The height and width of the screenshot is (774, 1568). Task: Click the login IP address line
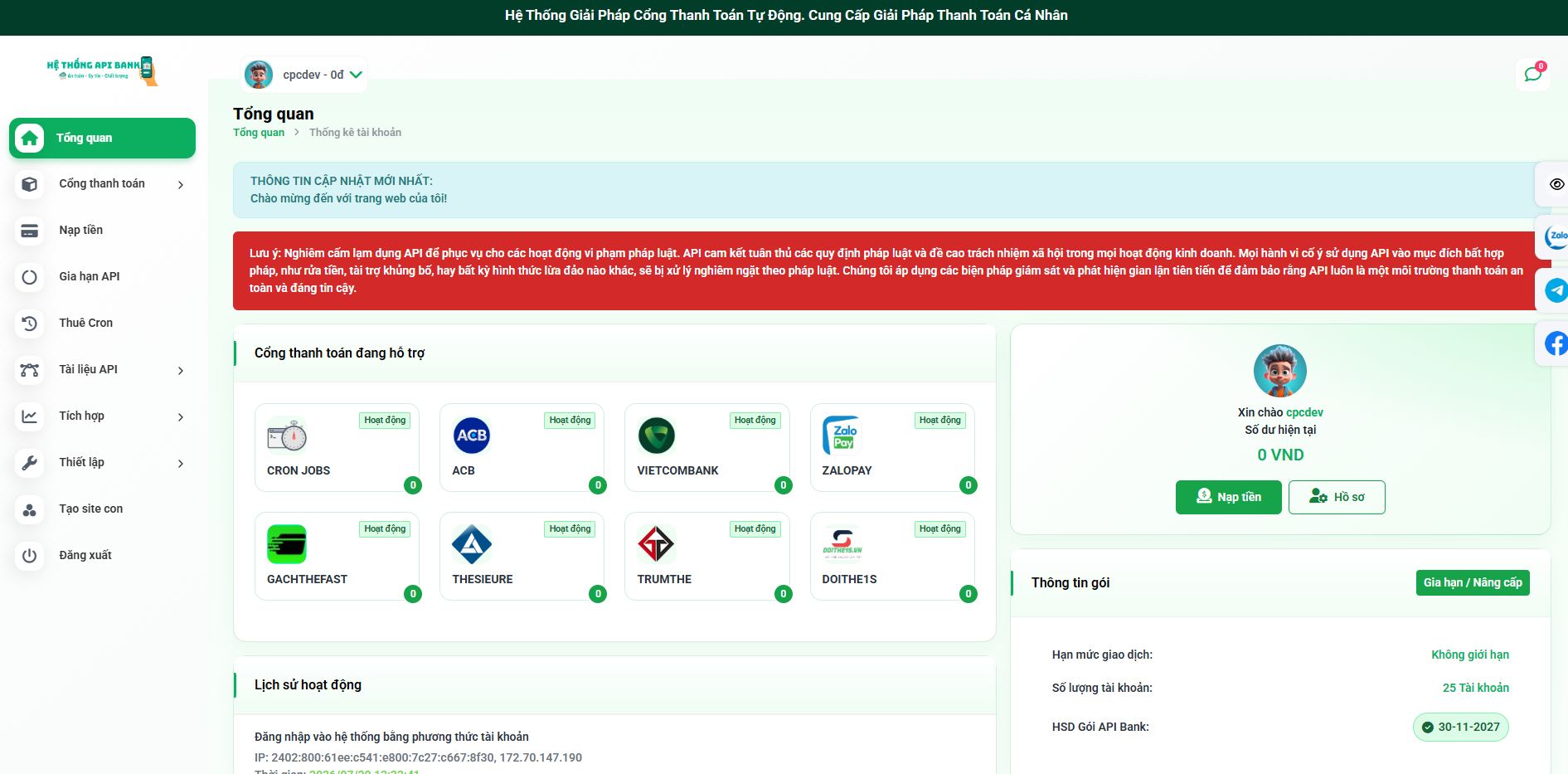click(418, 757)
